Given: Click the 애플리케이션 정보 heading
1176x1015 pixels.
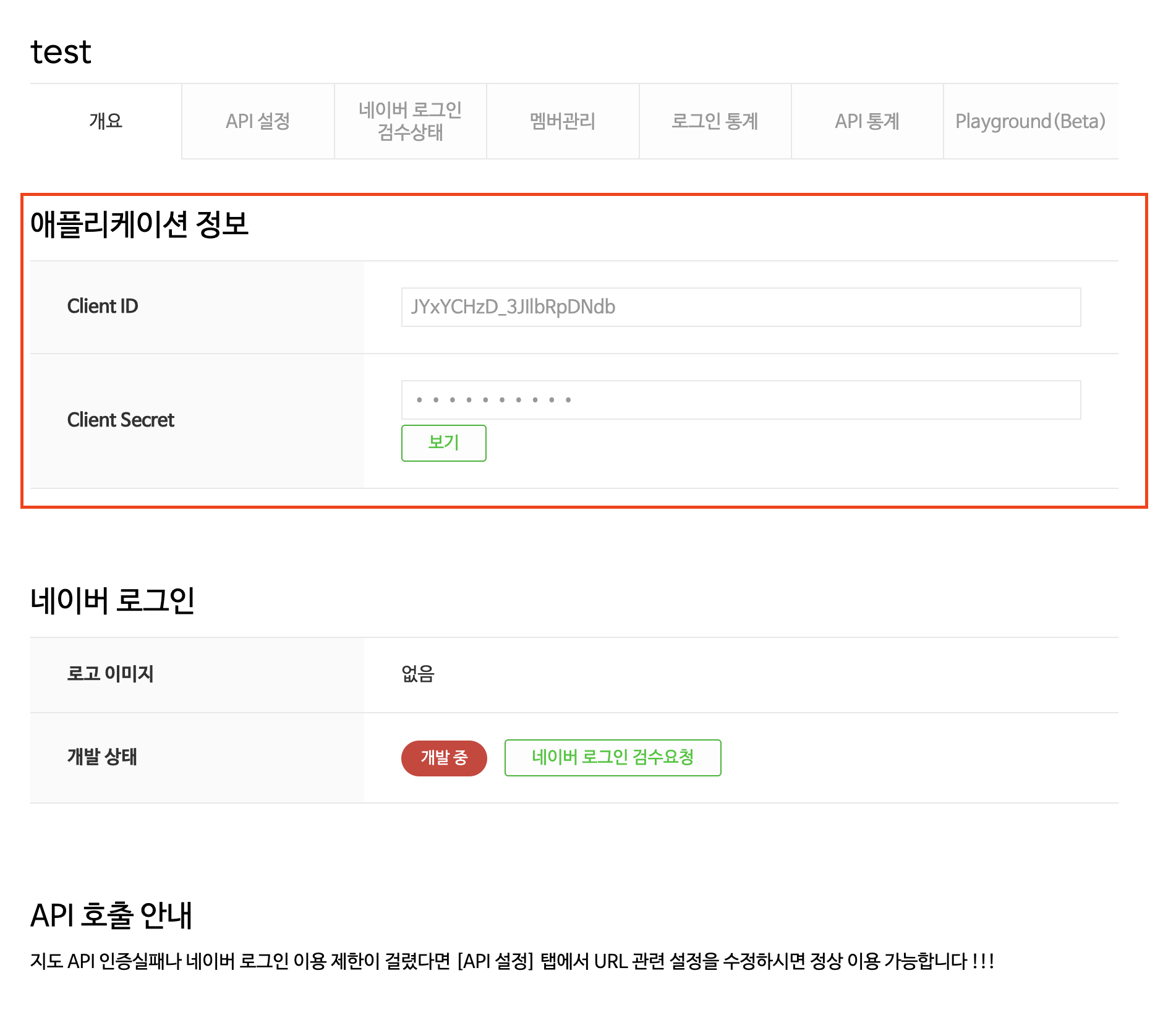Looking at the screenshot, I should 140,224.
